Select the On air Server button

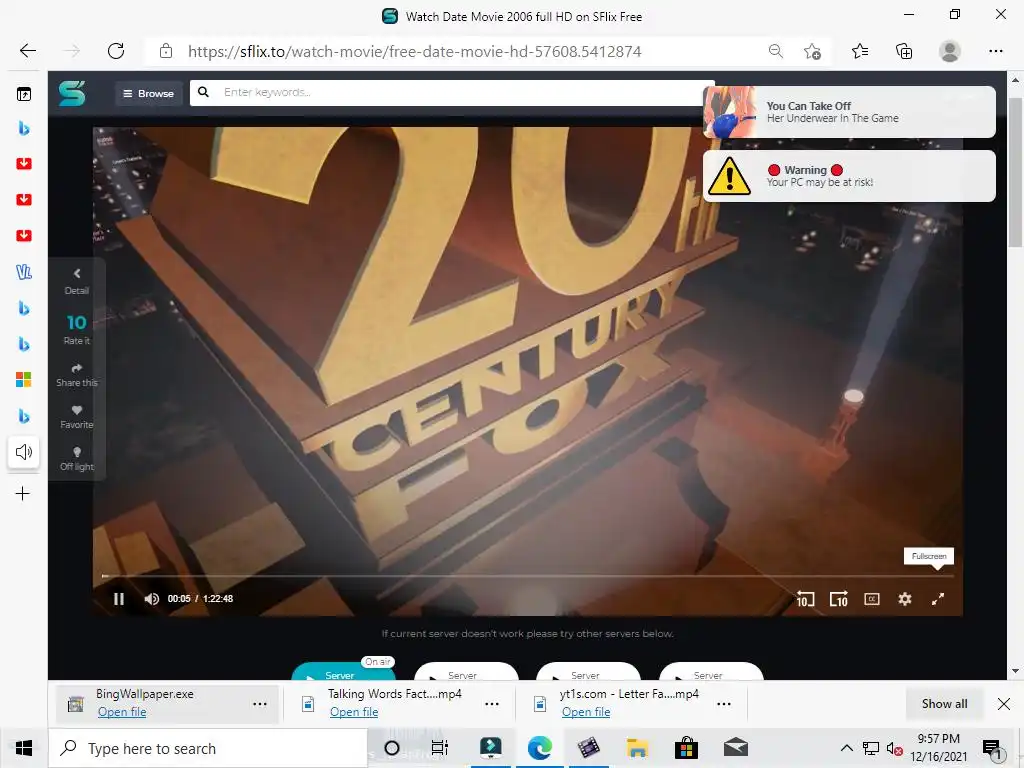click(x=343, y=671)
